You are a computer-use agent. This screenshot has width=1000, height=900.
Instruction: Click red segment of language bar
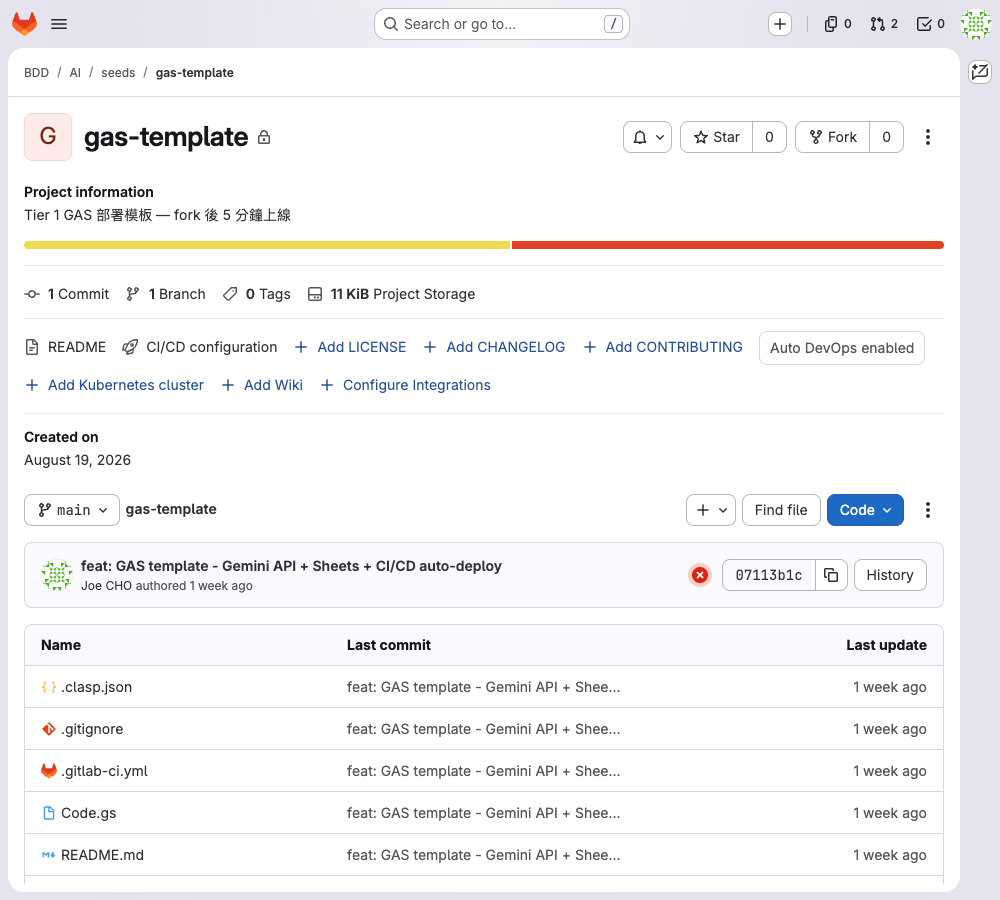(728, 245)
